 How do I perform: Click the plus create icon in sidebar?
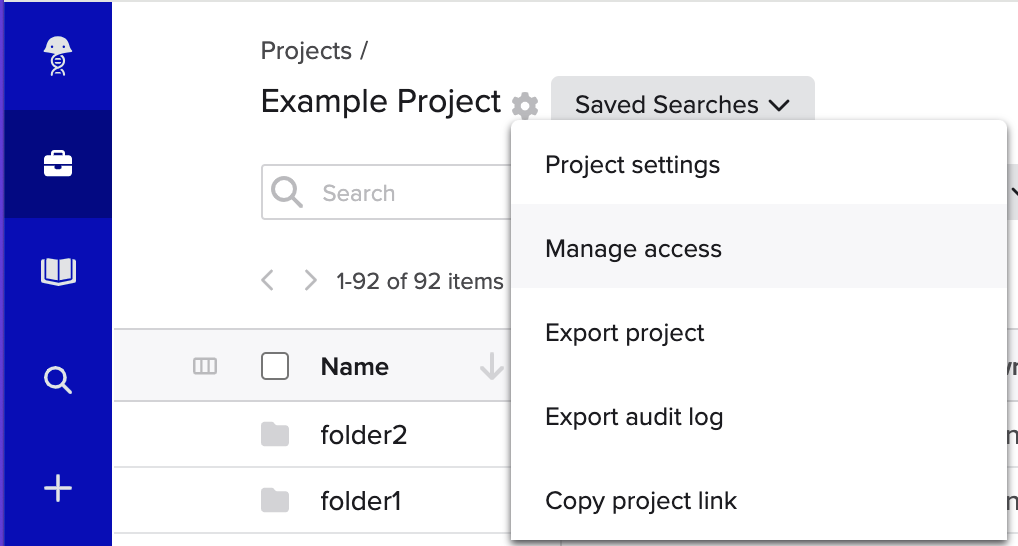tap(58, 488)
